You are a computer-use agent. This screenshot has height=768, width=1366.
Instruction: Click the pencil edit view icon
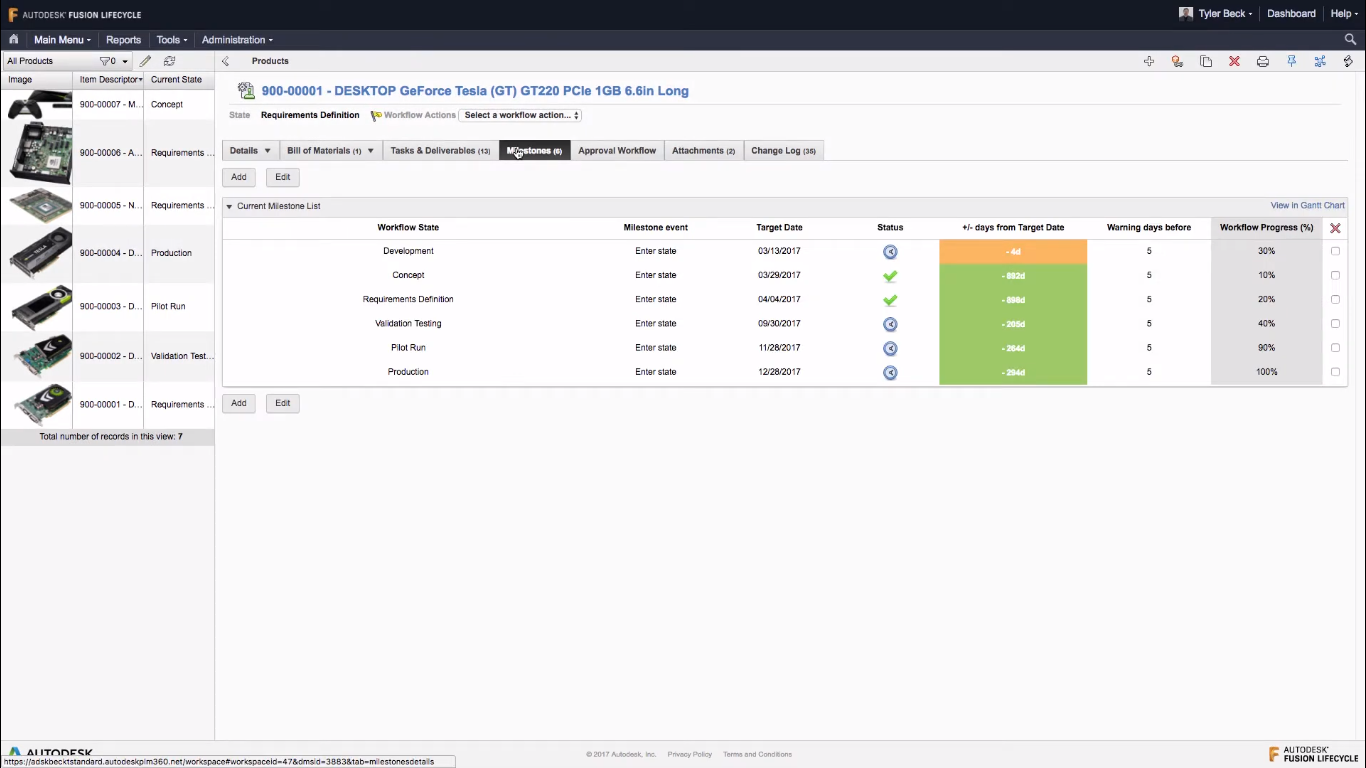tap(145, 61)
